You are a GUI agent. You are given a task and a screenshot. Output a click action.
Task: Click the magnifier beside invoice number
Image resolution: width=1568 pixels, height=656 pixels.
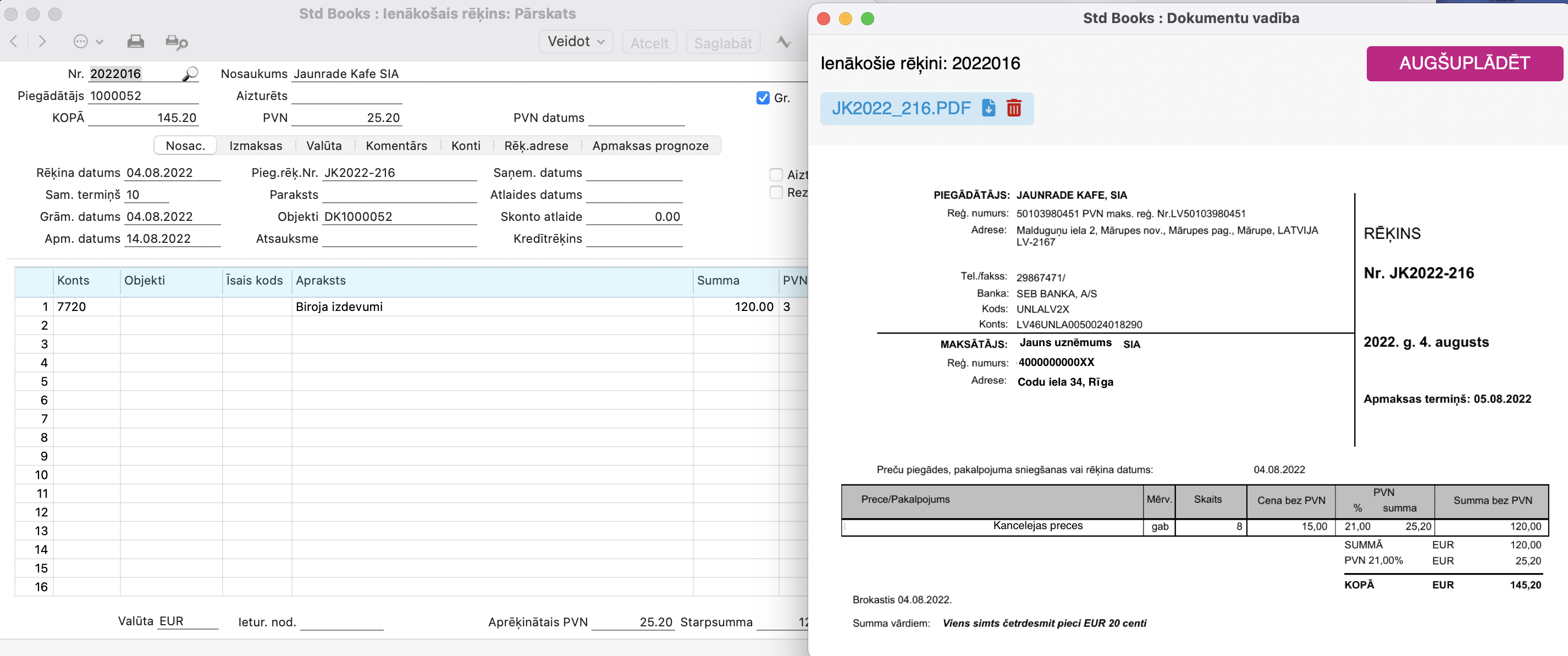tap(190, 74)
